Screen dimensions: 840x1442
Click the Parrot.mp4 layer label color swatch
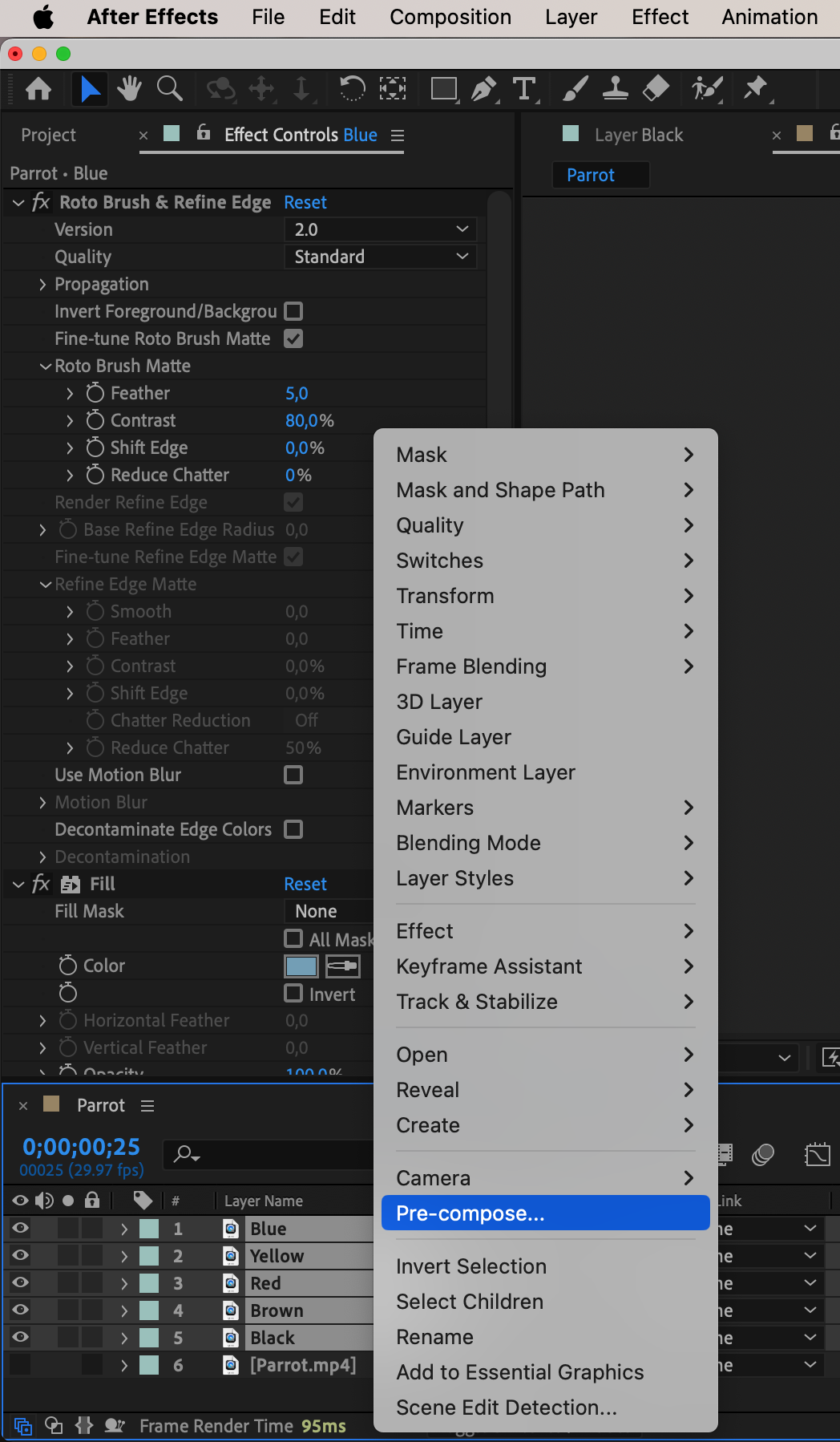(x=149, y=1364)
